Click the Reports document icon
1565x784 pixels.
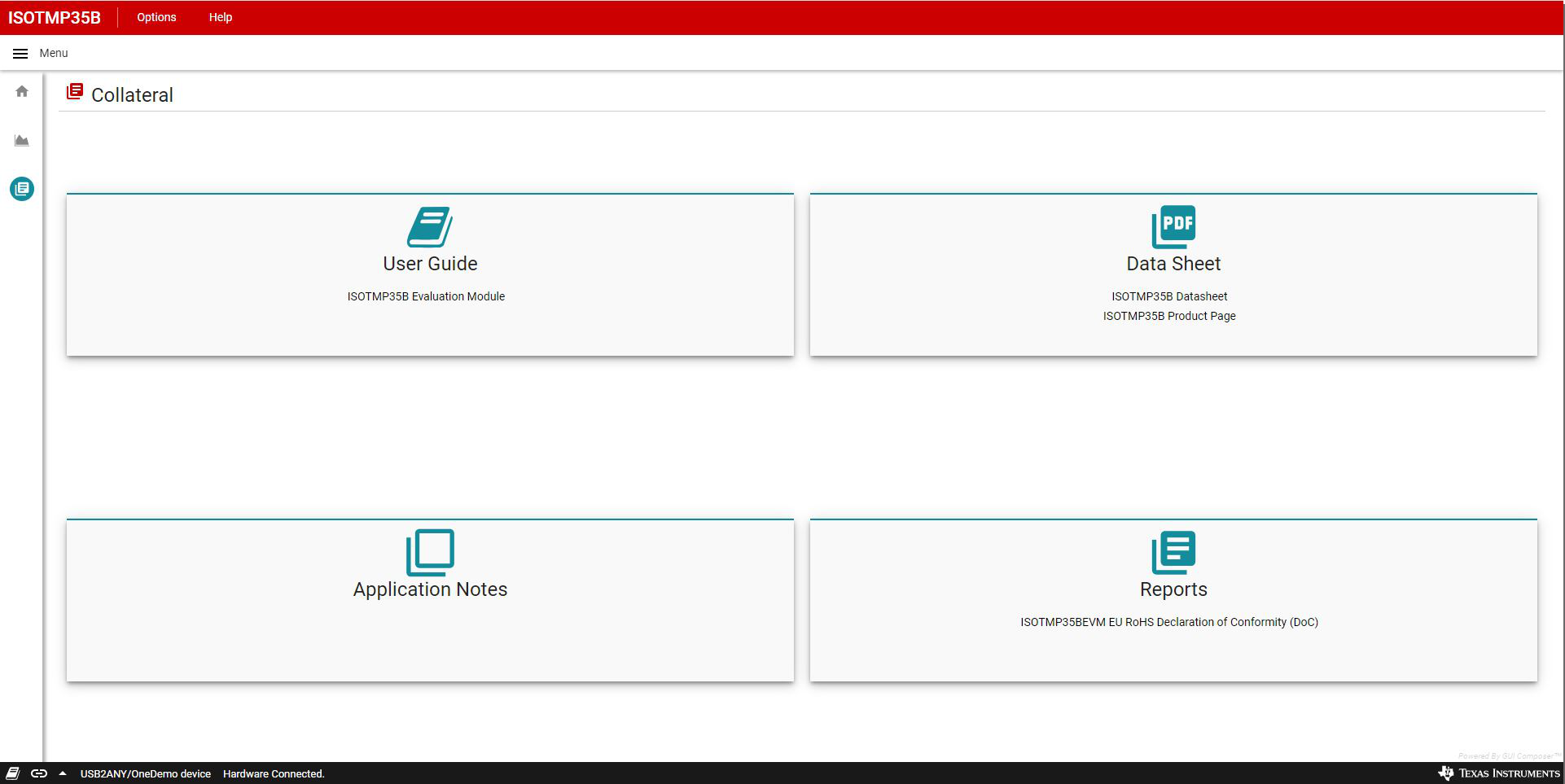click(x=1173, y=553)
